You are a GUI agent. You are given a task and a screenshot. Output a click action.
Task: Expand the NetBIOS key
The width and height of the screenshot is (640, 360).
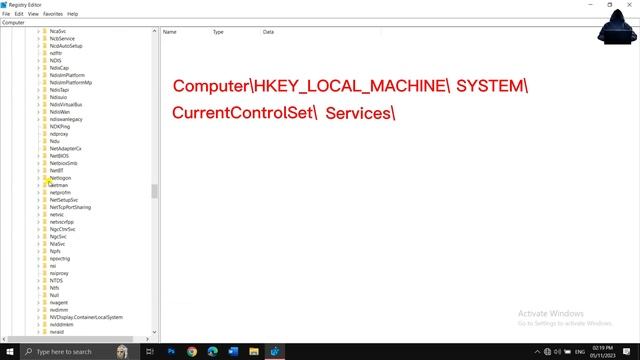click(x=38, y=156)
